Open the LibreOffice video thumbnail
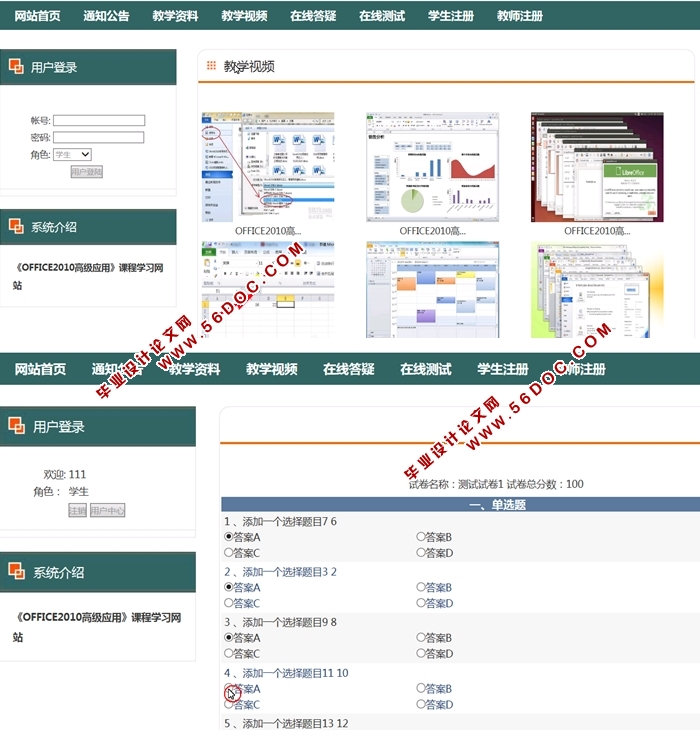The height and width of the screenshot is (738, 700). pos(596,167)
